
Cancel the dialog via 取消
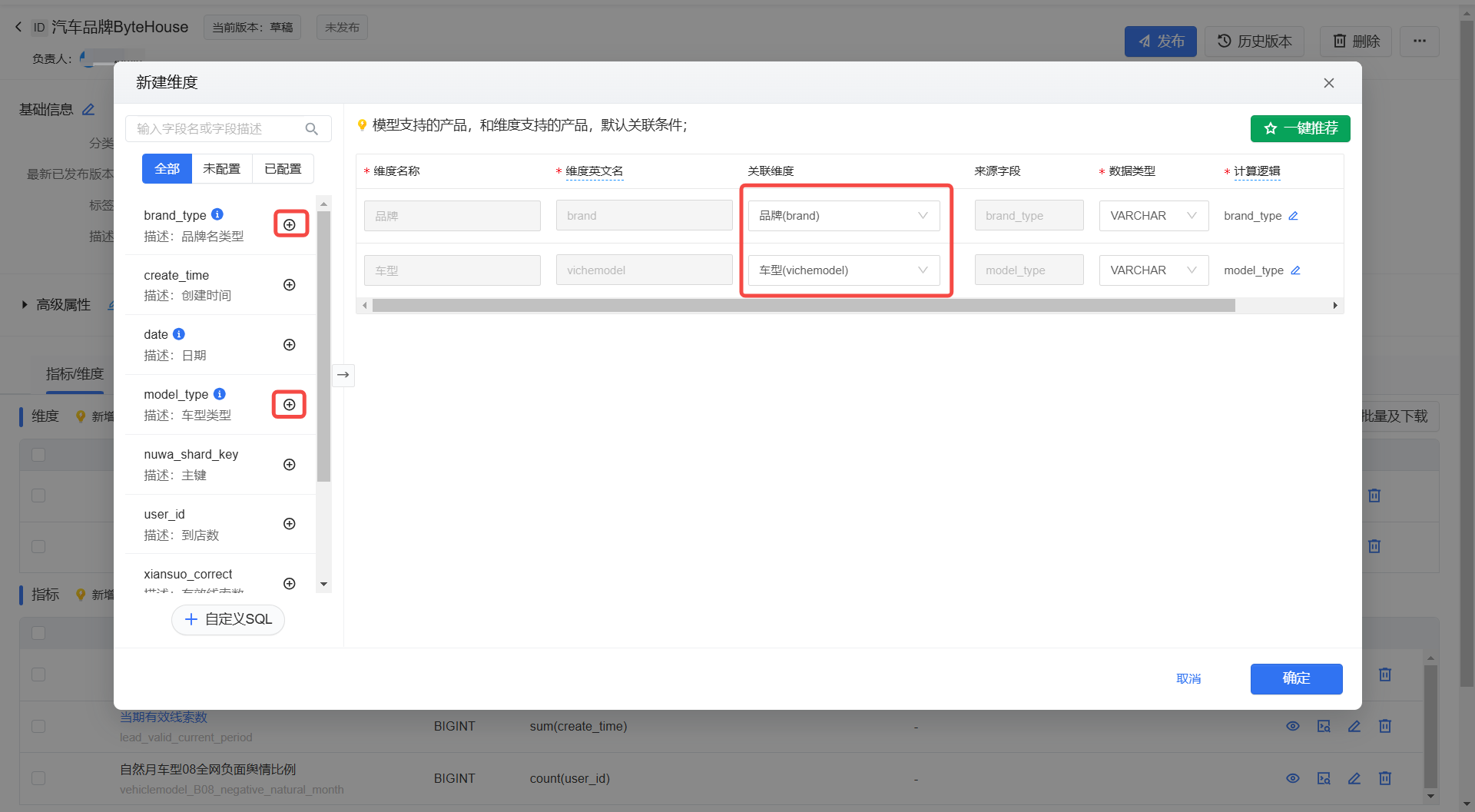click(x=1188, y=678)
